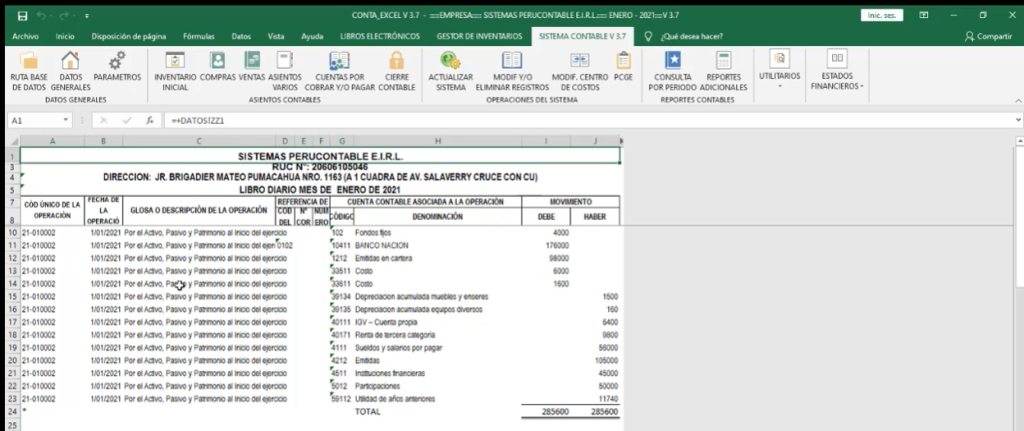
Task: Open Gestor de Inventarios tab
Action: pos(479,37)
